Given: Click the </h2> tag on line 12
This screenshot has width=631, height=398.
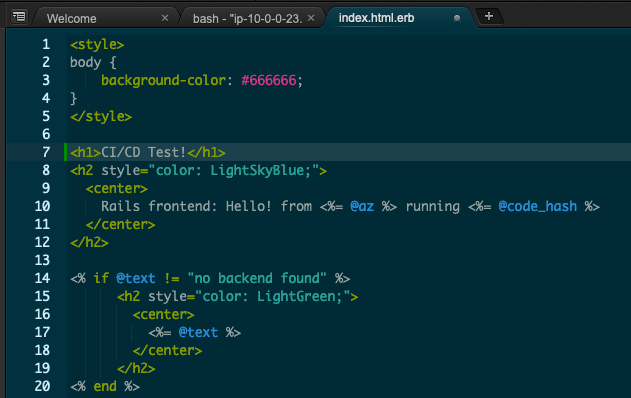Looking at the screenshot, I should pyautogui.click(x=89, y=242).
